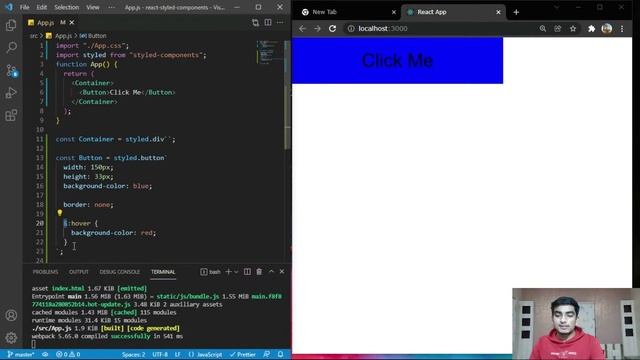Screen dimensions: 640x360
Task: Open editor more actions ellipsis
Action: pos(280,22)
